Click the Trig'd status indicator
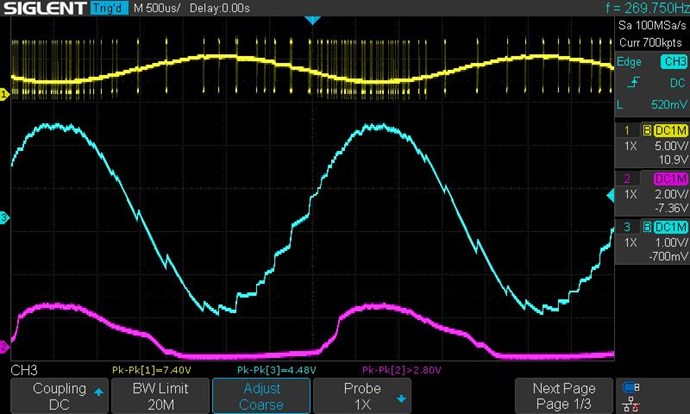 pos(110,8)
